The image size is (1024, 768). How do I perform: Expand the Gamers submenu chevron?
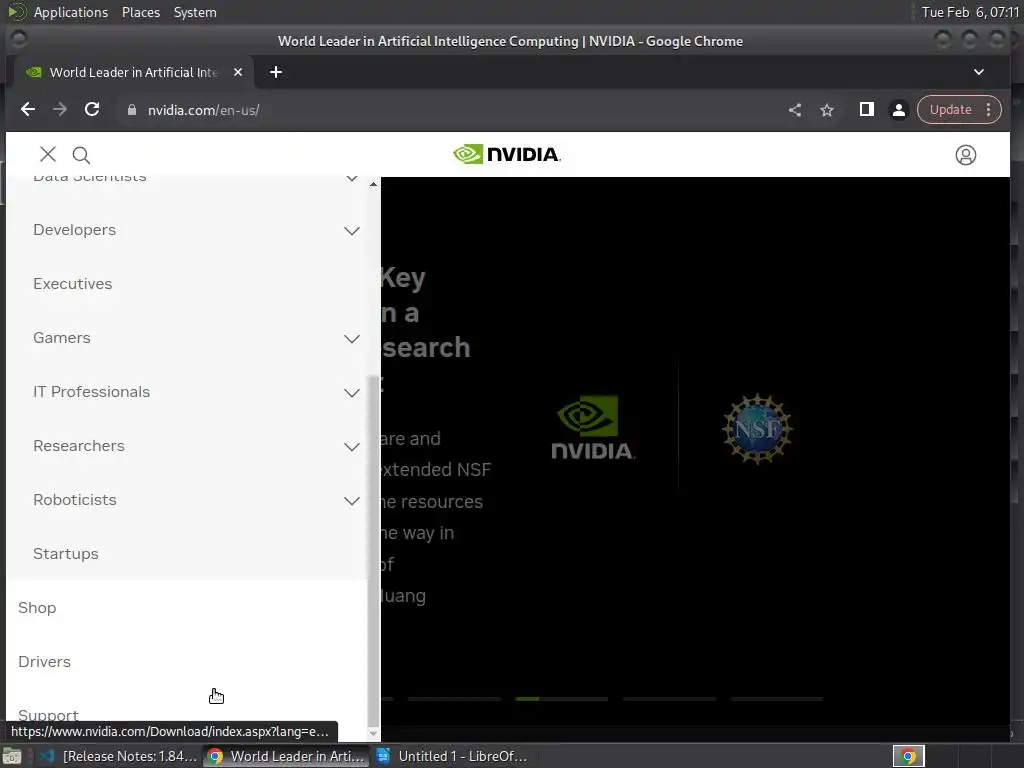tap(351, 338)
